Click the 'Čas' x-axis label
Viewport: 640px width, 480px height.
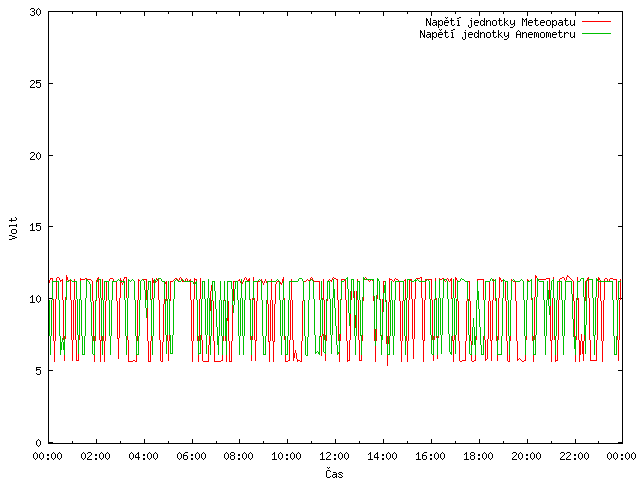[334, 473]
